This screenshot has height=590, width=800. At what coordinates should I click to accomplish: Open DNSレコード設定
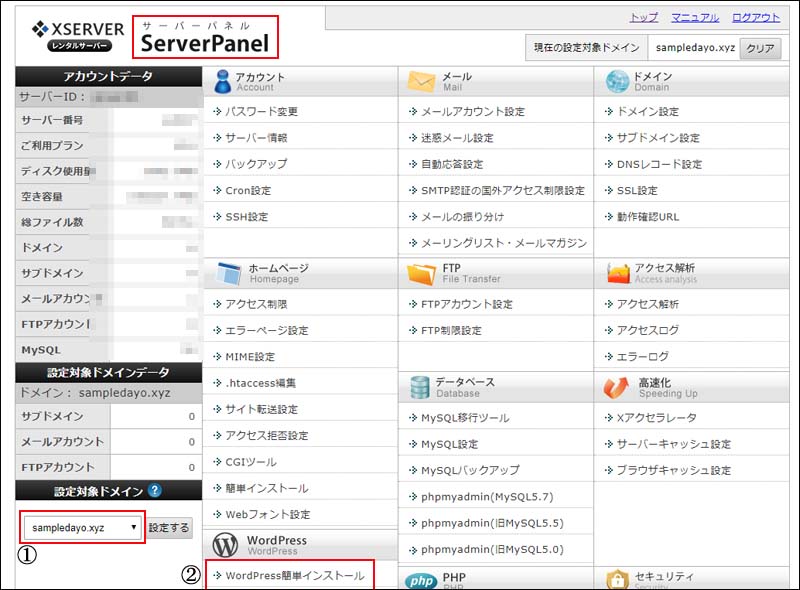tap(659, 164)
